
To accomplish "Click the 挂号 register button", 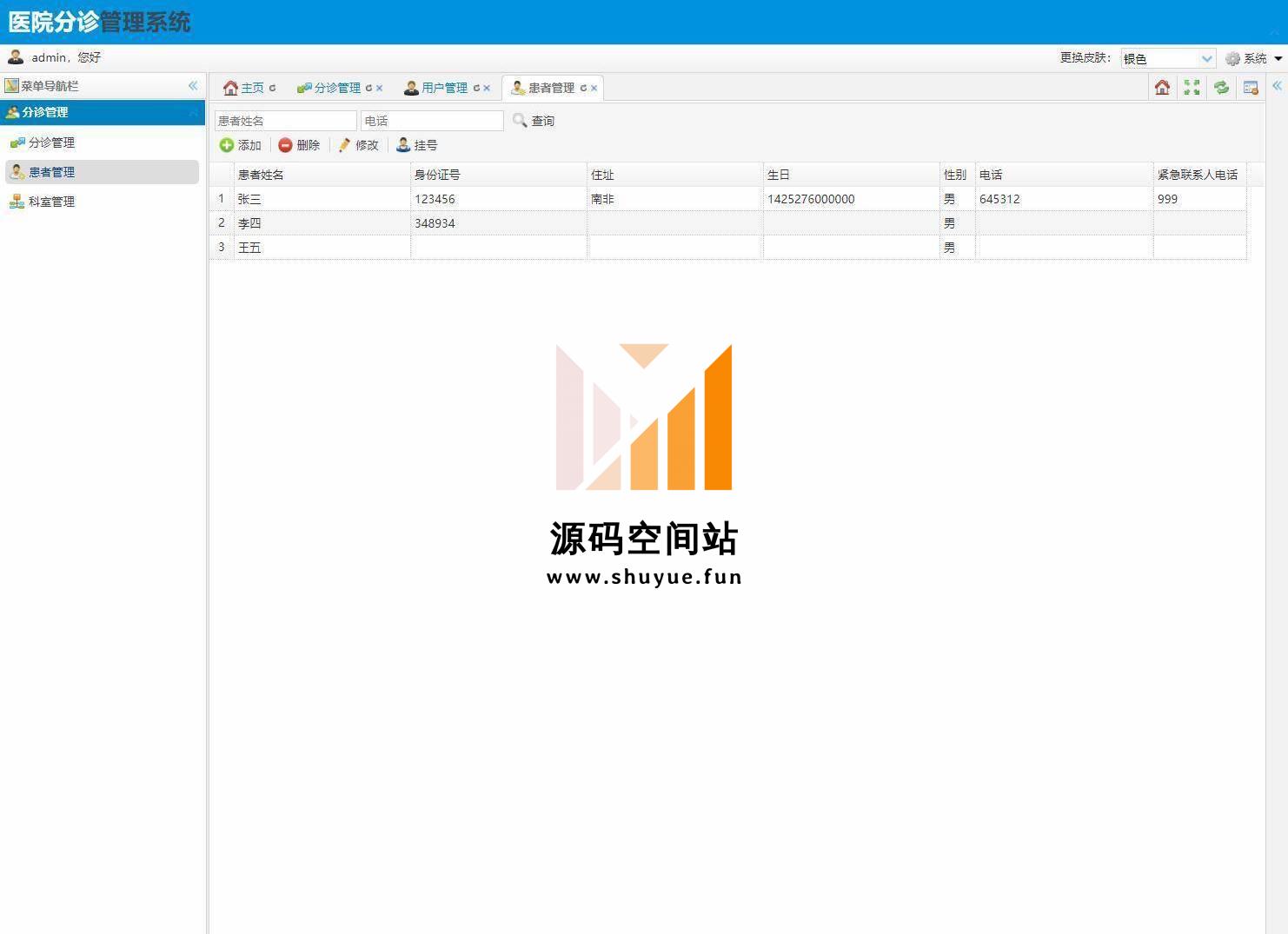I will (417, 145).
